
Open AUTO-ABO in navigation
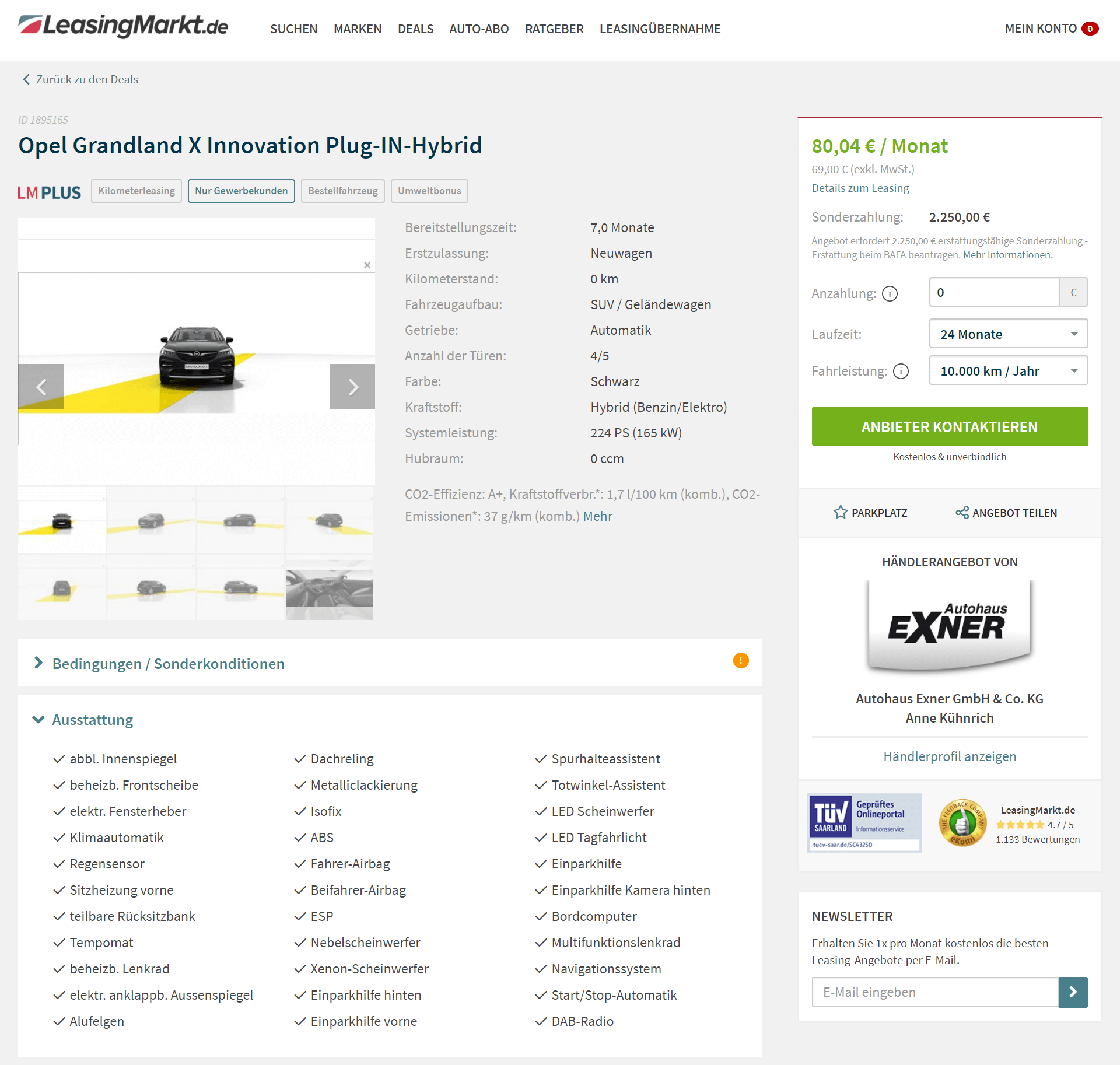[x=479, y=29]
